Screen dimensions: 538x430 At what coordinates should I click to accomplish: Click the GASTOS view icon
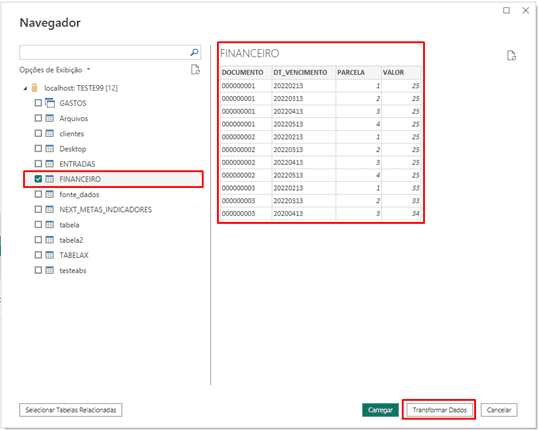[x=50, y=103]
